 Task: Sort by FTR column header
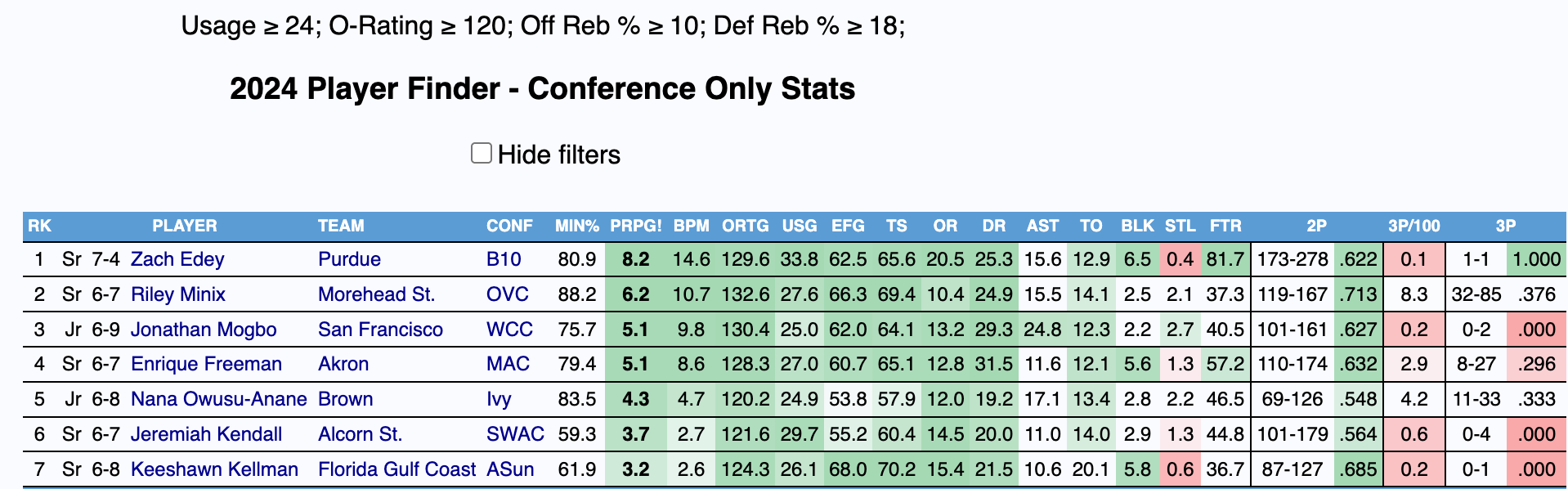[1225, 226]
